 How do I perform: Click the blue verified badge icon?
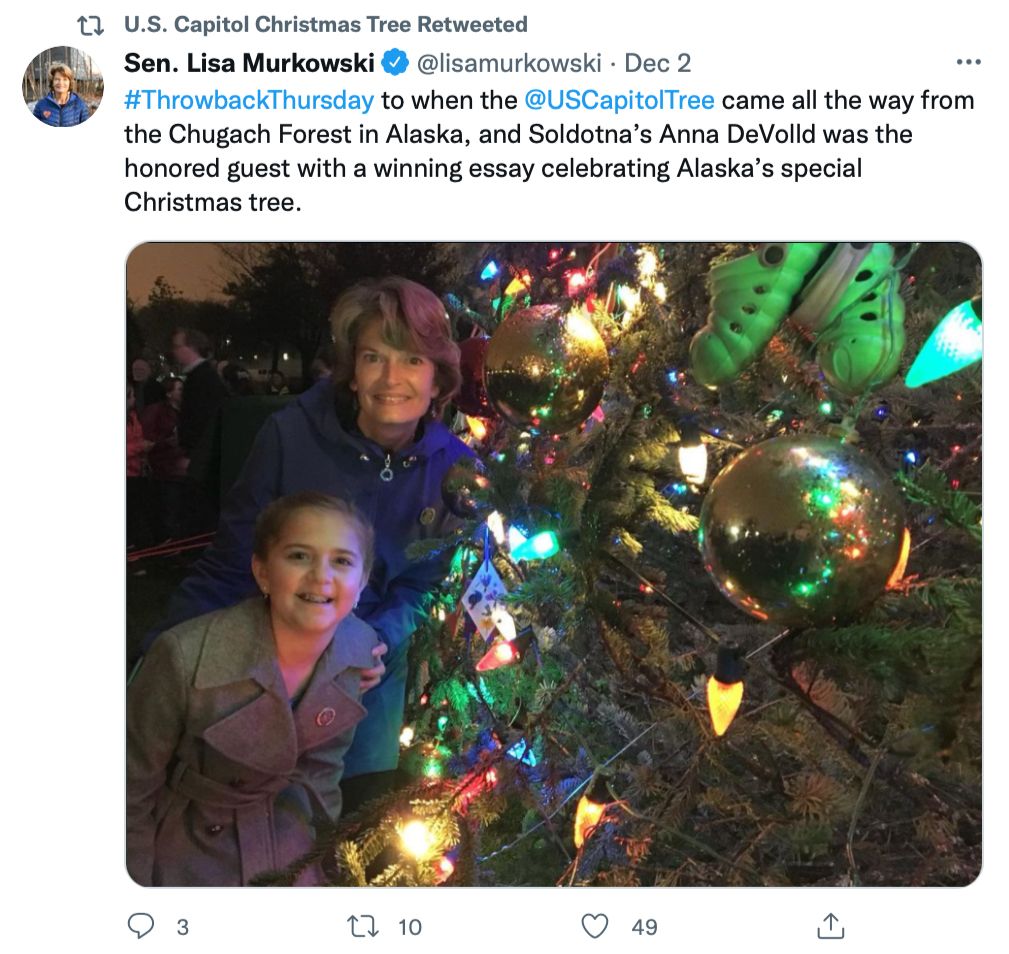click(x=396, y=63)
